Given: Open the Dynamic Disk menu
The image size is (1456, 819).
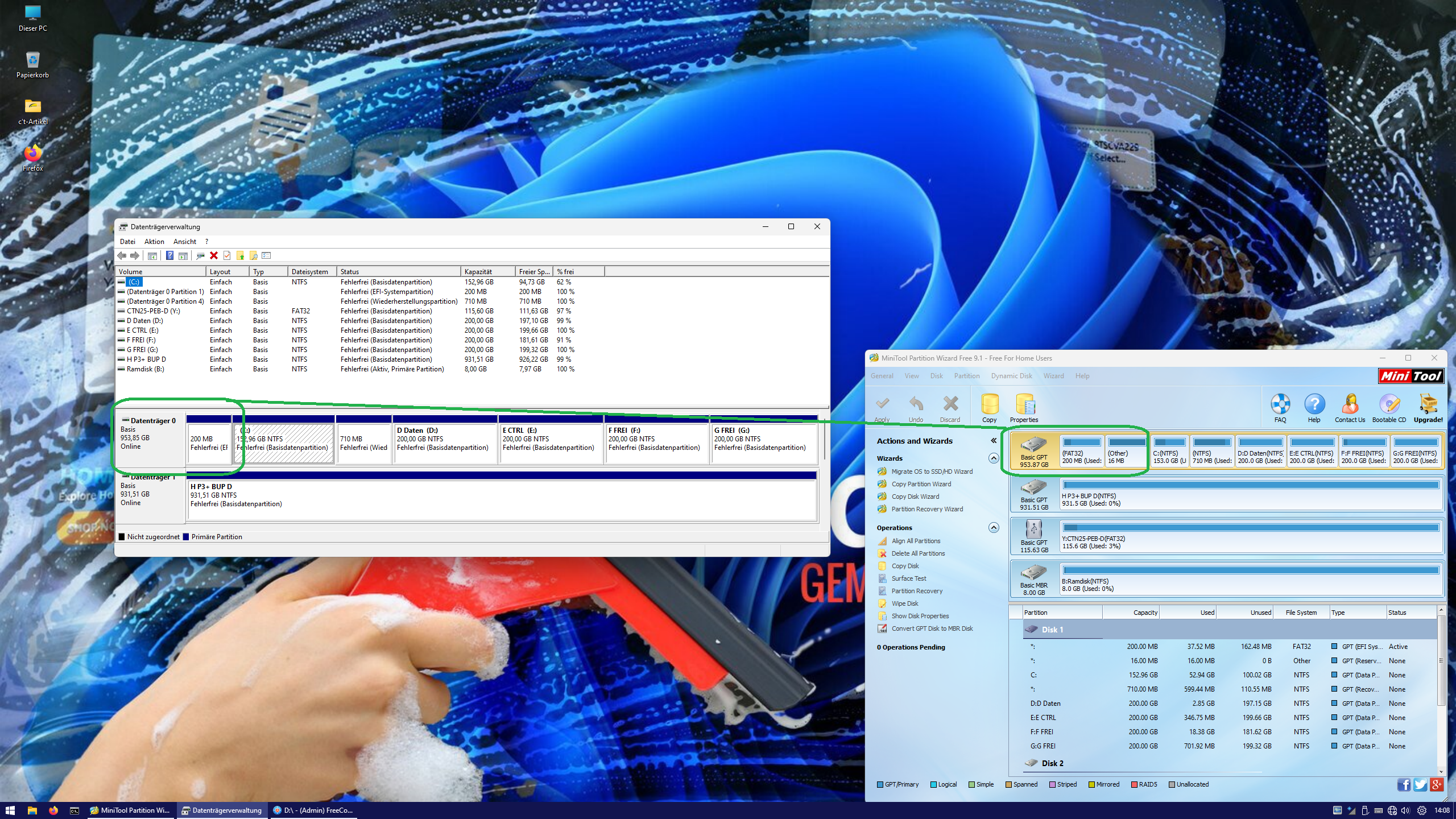Looking at the screenshot, I should (x=1011, y=376).
